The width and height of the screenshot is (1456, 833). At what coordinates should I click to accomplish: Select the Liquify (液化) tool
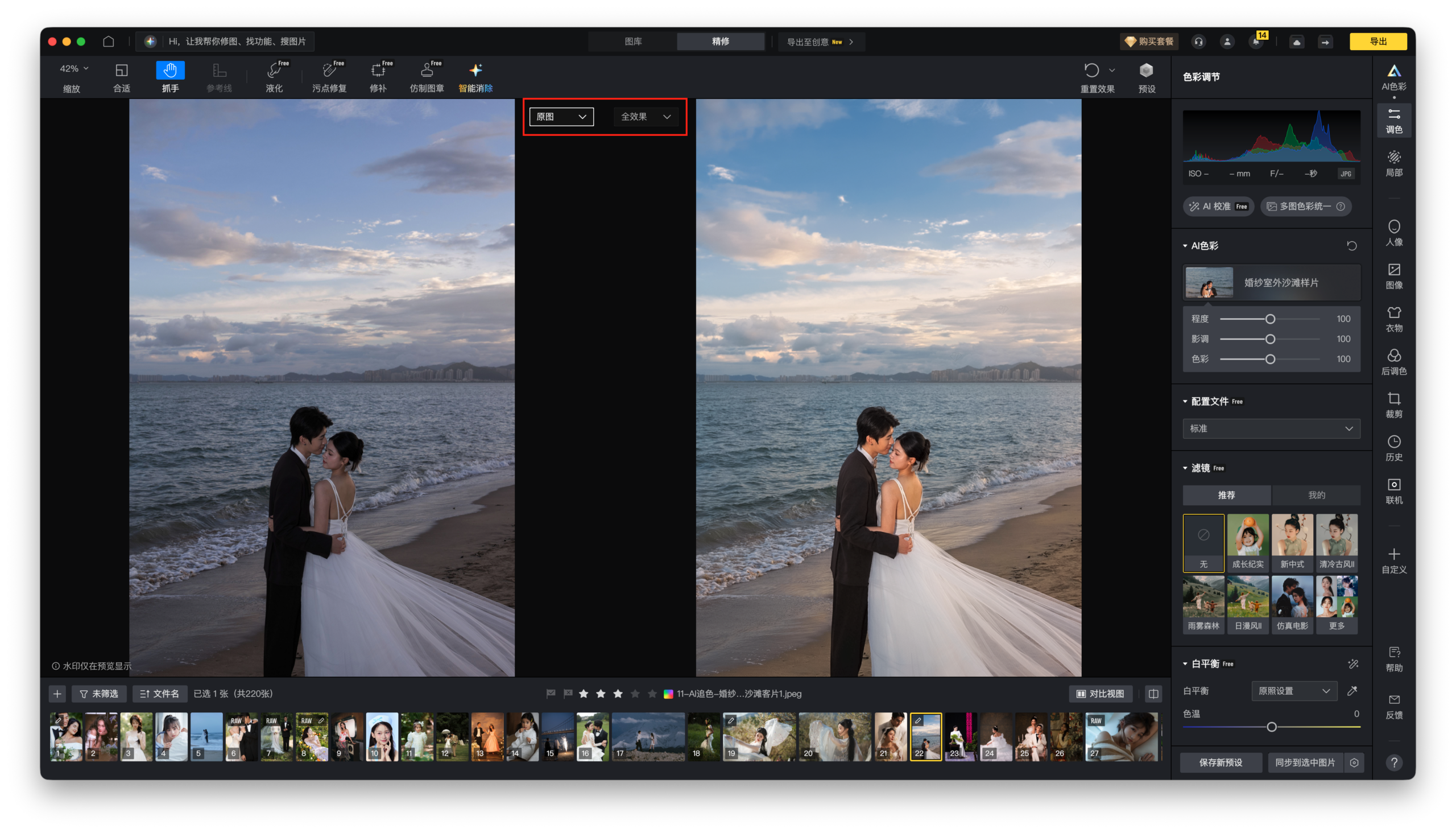(x=274, y=77)
